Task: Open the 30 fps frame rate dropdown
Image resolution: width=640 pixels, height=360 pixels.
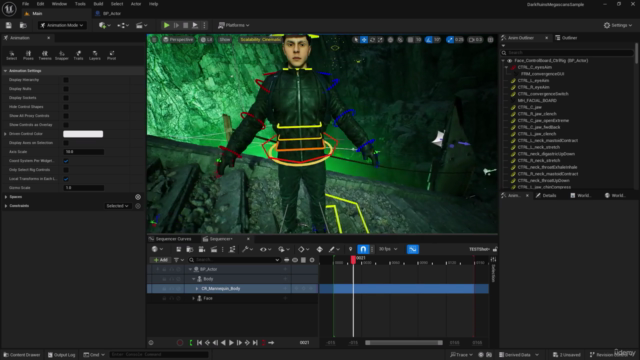Action: (388, 249)
